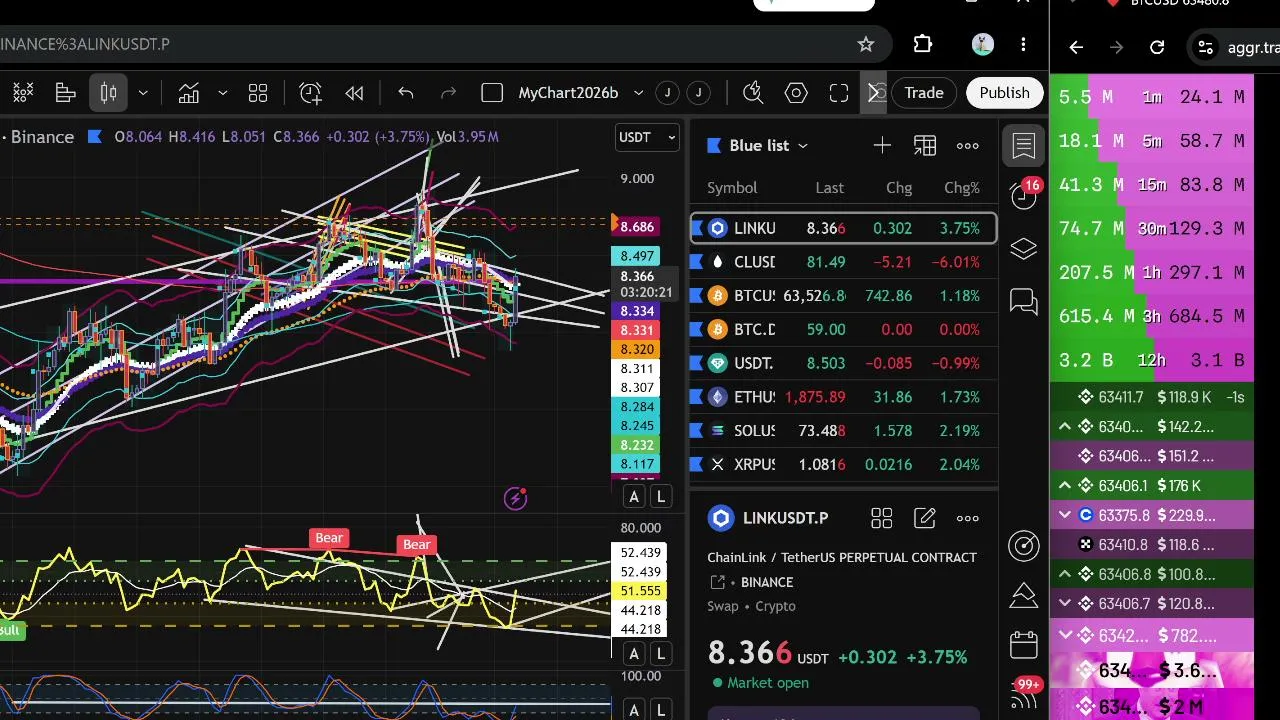The width and height of the screenshot is (1280, 720).
Task: Undo the last chart action
Action: (x=405, y=93)
